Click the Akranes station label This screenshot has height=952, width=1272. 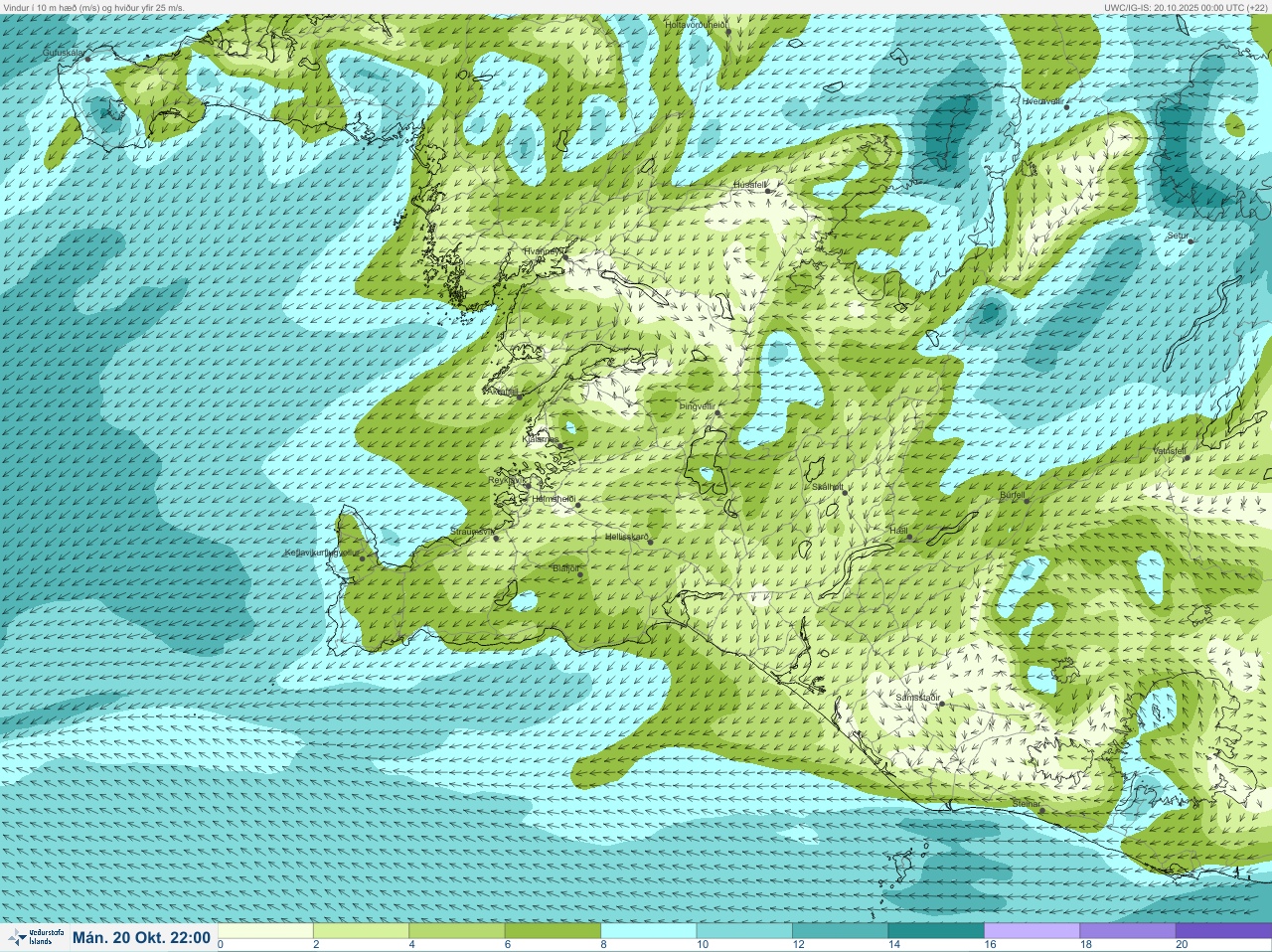pos(501,392)
